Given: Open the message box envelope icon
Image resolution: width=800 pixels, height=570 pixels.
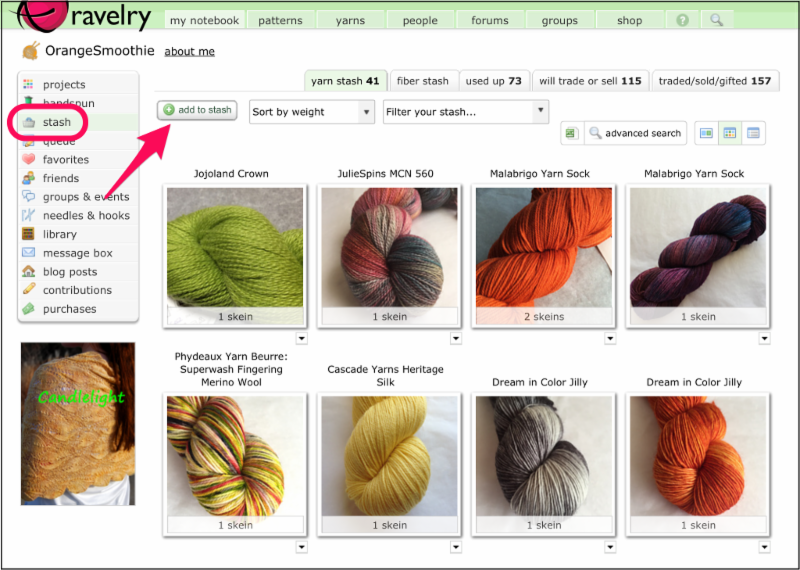Looking at the screenshot, I should click(28, 253).
